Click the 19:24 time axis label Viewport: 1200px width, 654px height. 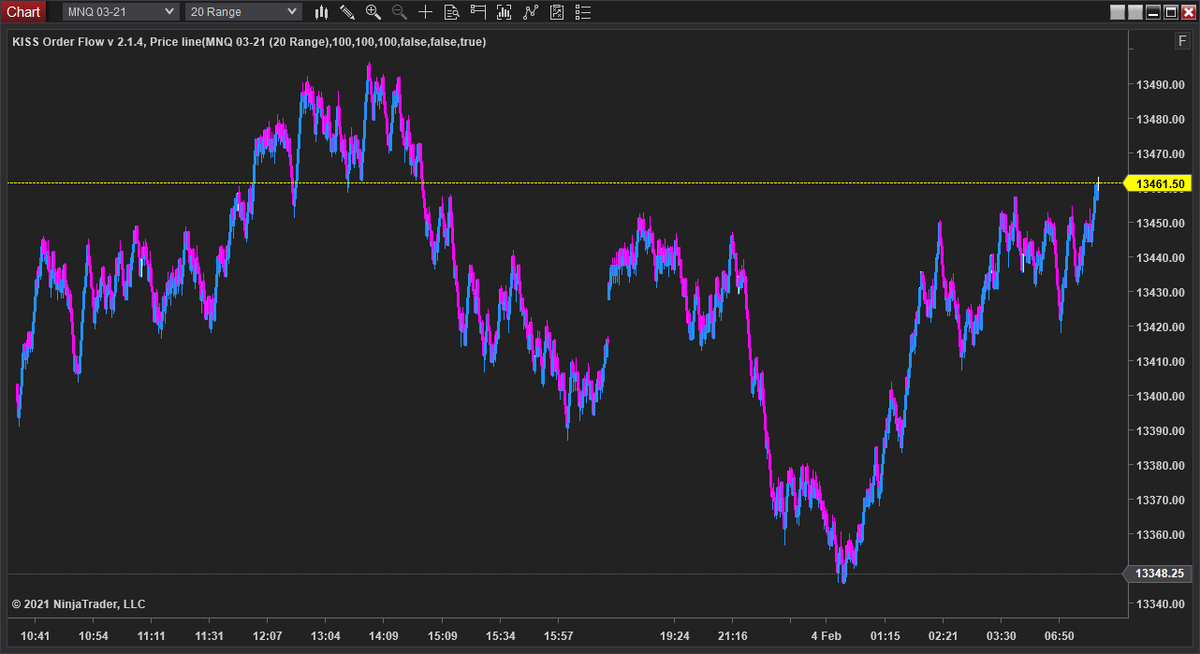pyautogui.click(x=675, y=636)
